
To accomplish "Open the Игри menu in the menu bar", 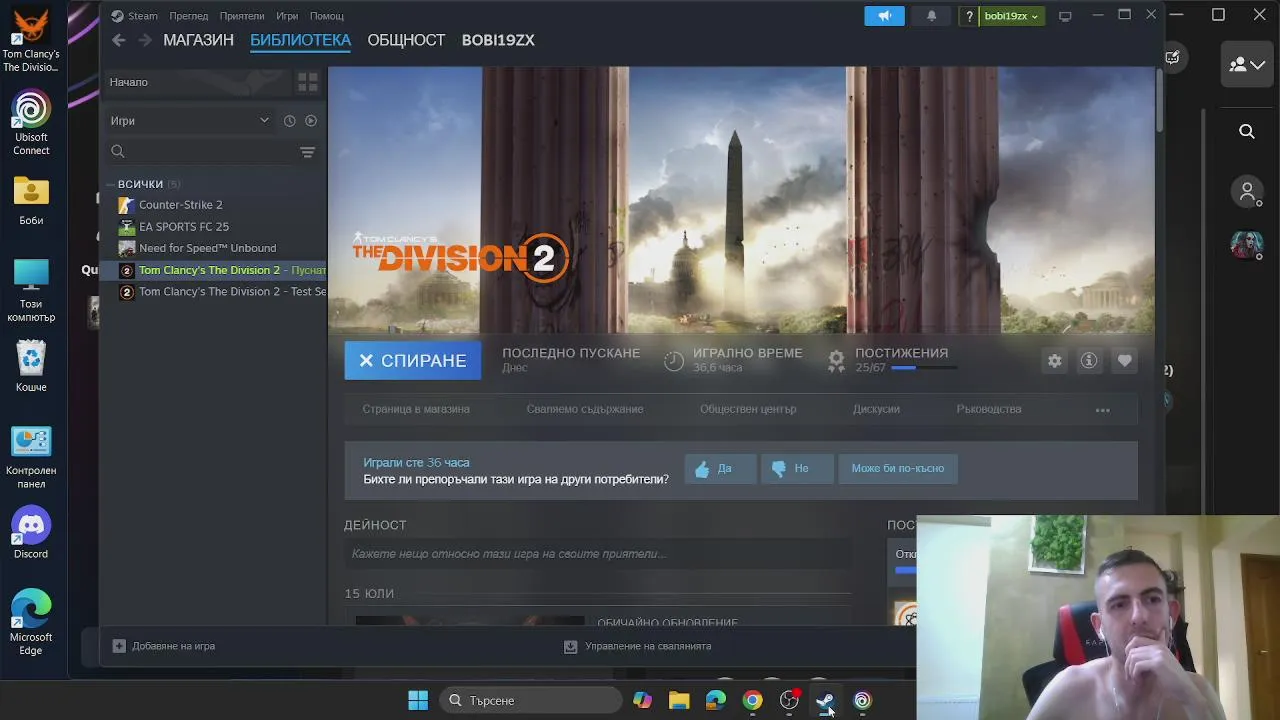I will point(287,16).
